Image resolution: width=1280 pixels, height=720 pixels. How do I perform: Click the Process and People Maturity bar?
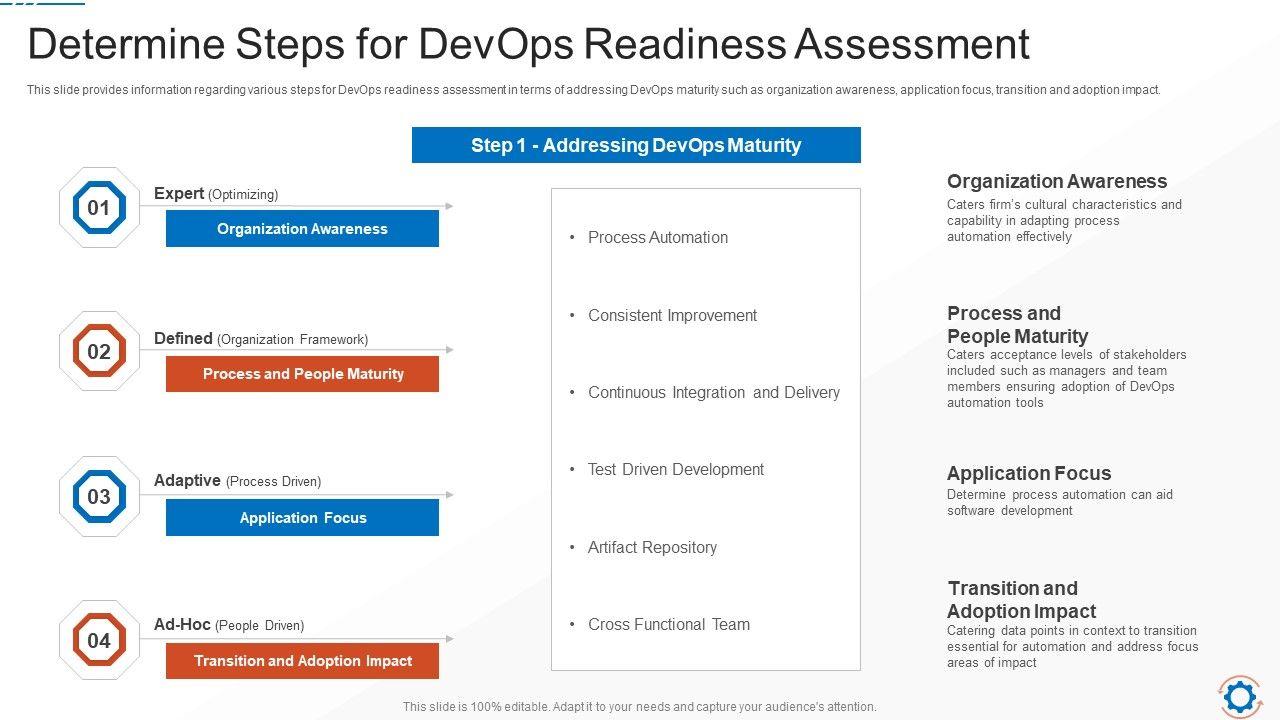302,374
